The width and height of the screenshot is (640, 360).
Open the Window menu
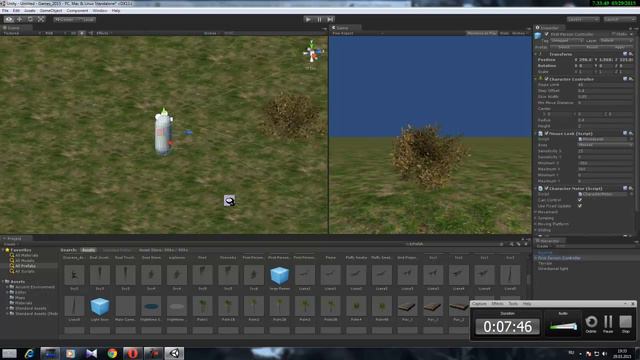[x=100, y=11]
